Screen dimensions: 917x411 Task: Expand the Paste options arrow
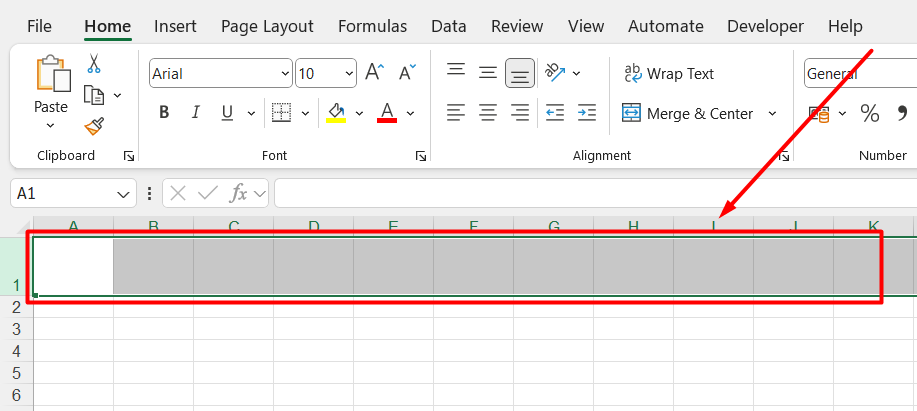coord(50,125)
